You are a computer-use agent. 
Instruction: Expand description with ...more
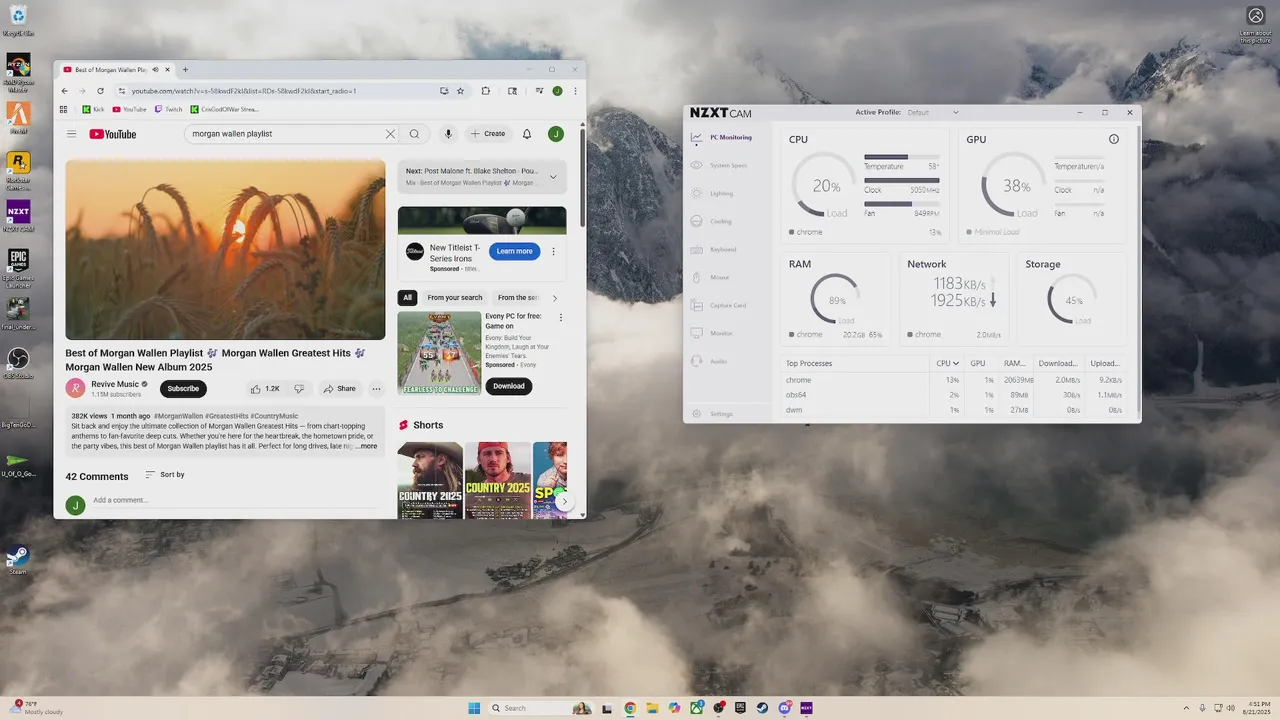pos(367,446)
